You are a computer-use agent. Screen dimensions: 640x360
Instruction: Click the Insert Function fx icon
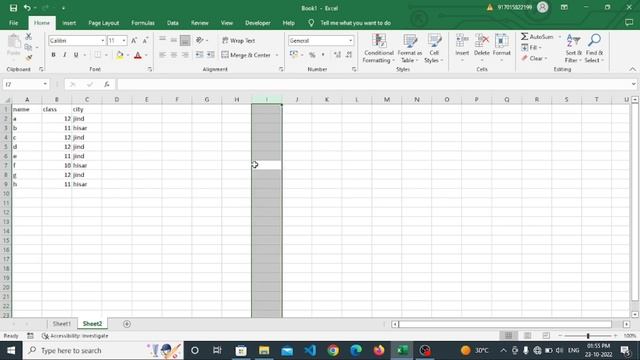107,84
